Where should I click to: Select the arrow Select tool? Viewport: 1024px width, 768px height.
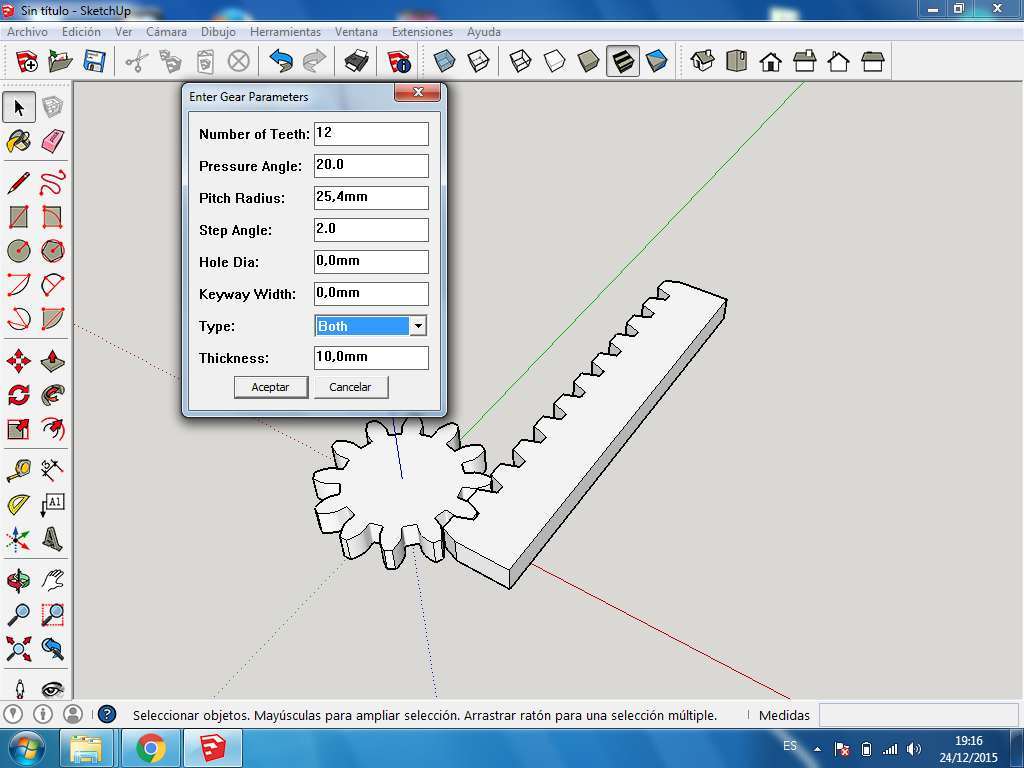19,107
